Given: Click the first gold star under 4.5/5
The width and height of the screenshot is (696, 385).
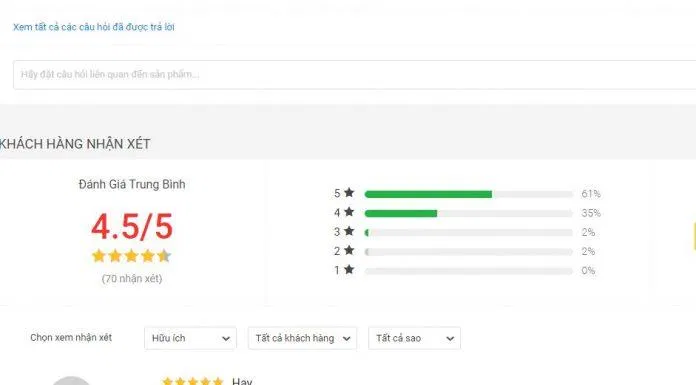Looking at the screenshot, I should tap(99, 255).
